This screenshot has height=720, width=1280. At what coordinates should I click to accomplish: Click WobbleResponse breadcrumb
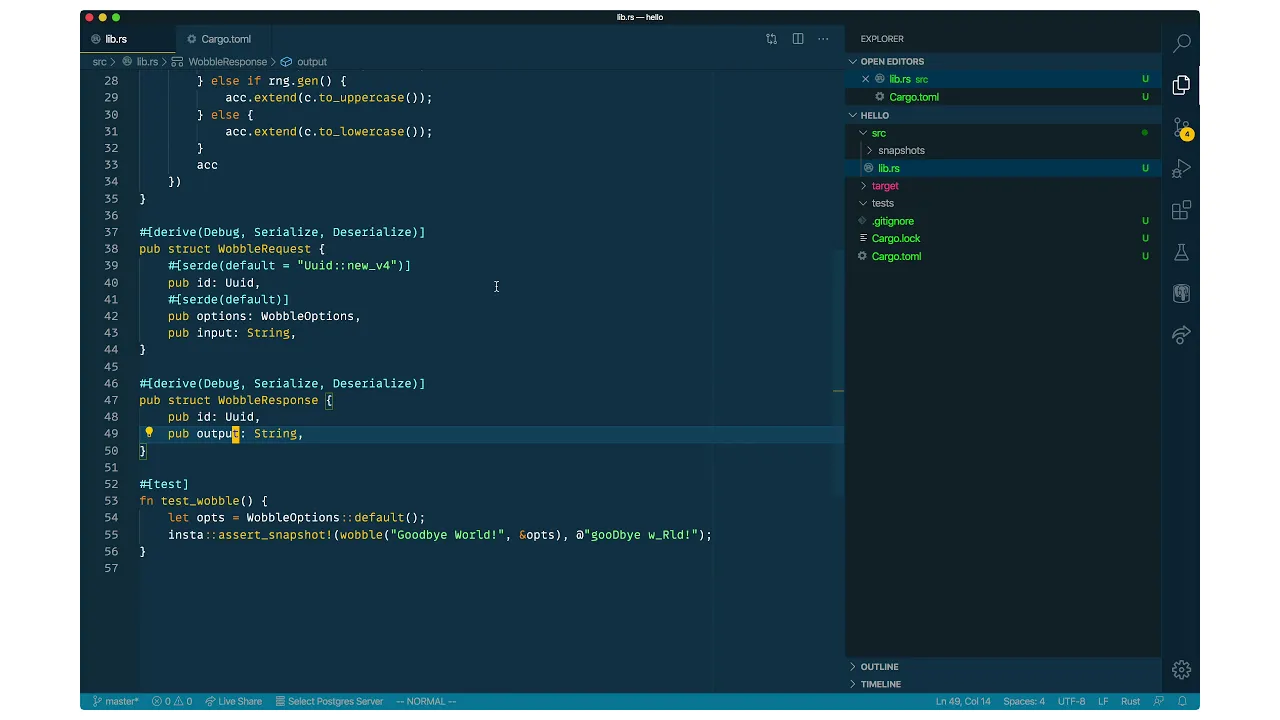click(x=227, y=62)
